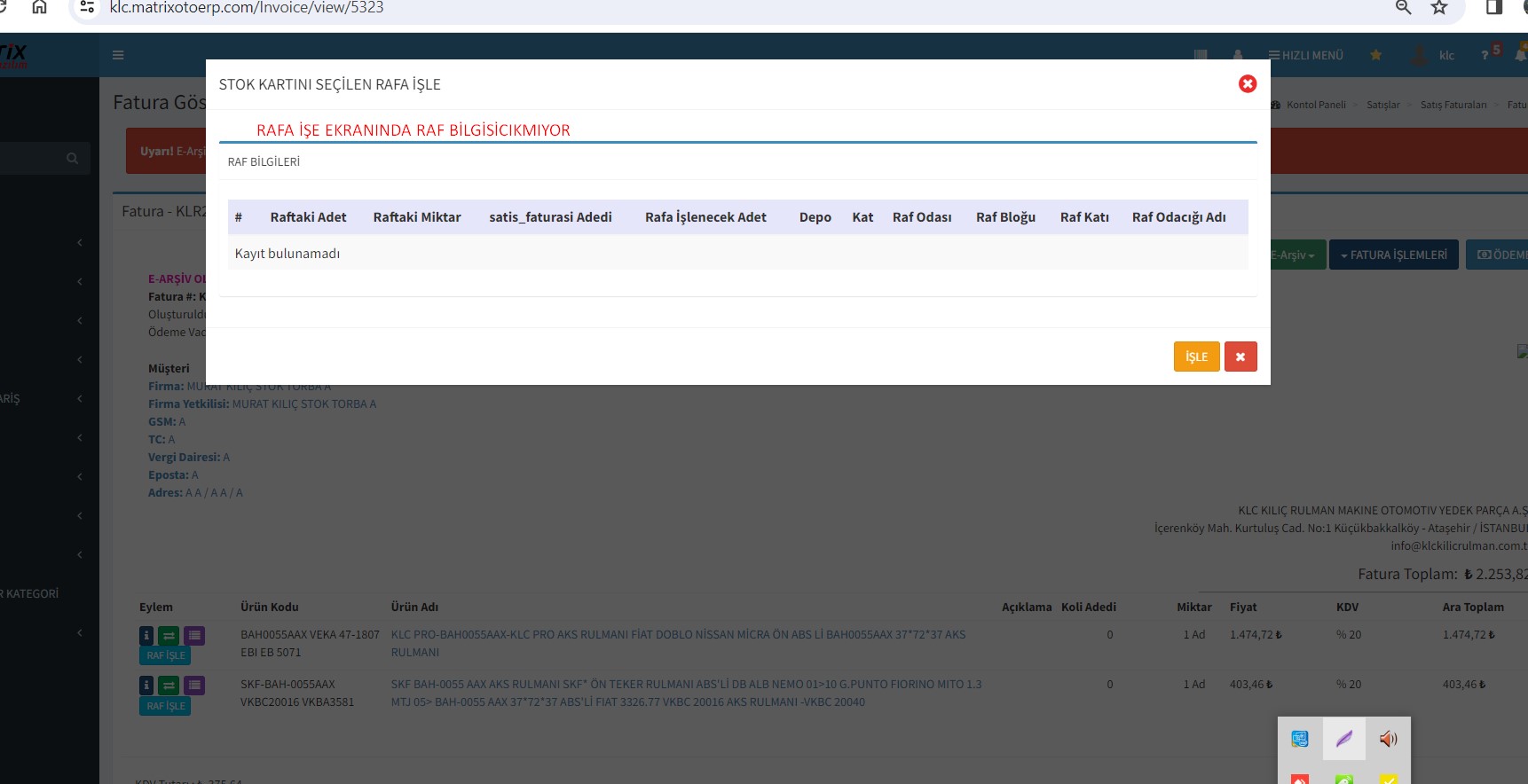This screenshot has width=1528, height=784.
Task: Click the green transfer arrows icon on the first row
Action: [x=169, y=635]
